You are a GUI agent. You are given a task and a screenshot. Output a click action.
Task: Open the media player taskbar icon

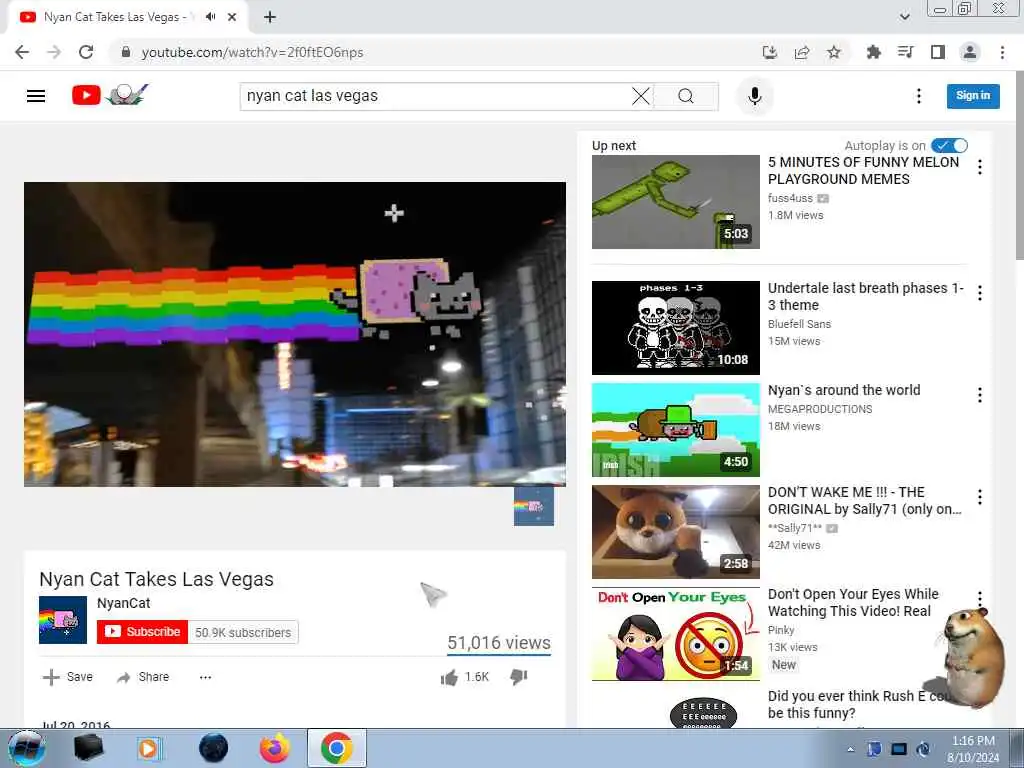(x=150, y=748)
